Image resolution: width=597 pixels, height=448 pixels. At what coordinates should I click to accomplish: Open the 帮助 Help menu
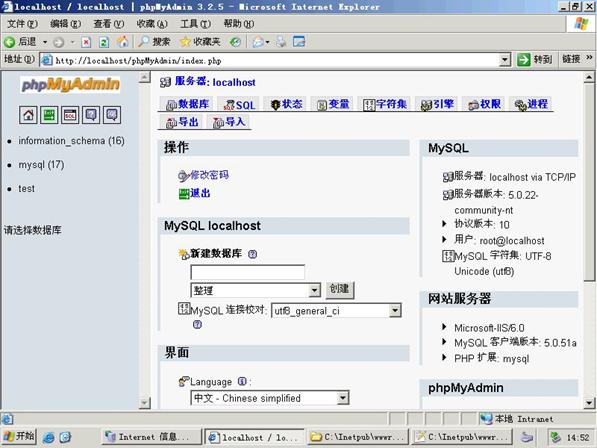(239, 24)
